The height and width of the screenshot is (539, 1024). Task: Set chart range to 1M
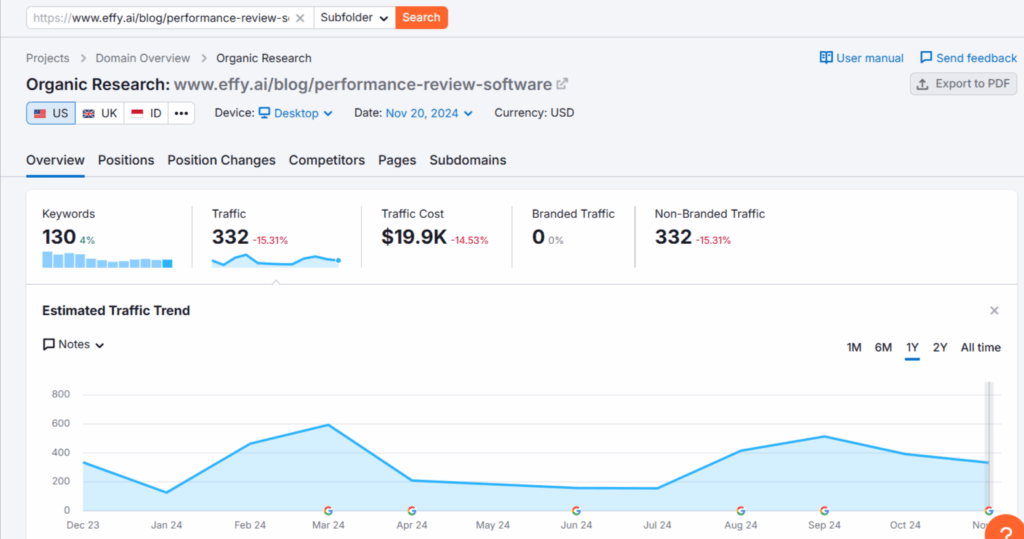click(854, 348)
